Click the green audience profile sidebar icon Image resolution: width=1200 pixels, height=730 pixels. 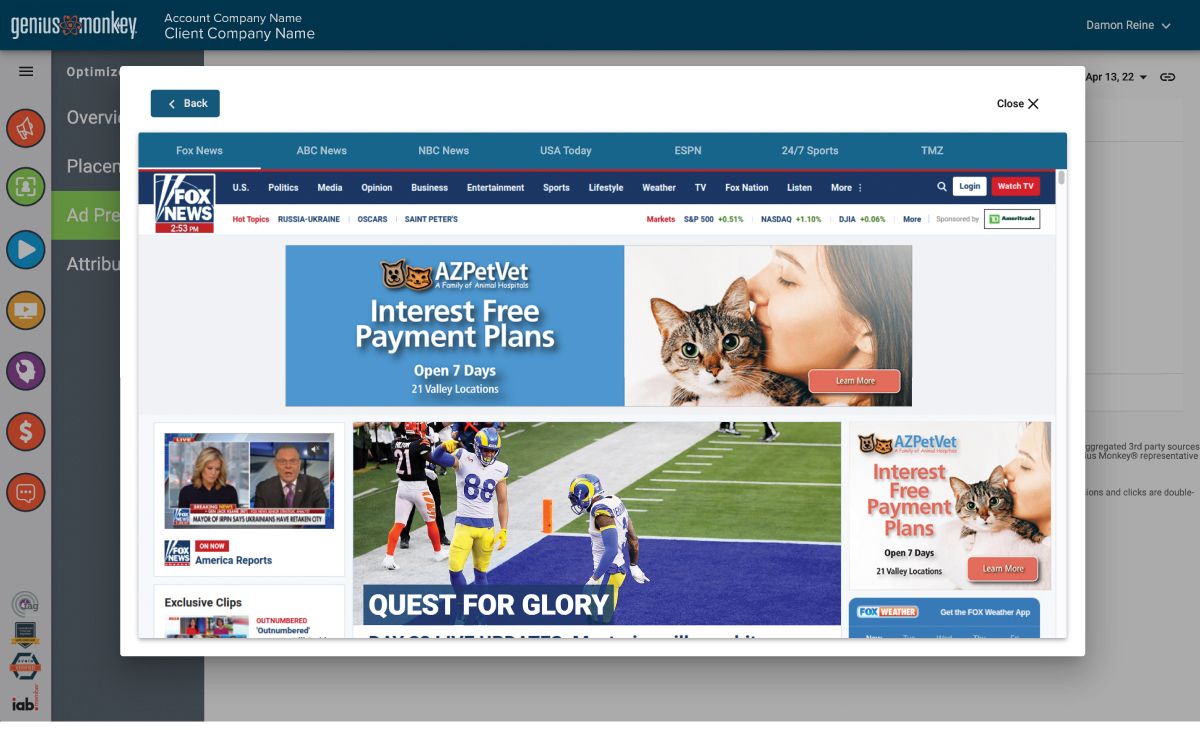tap(26, 187)
